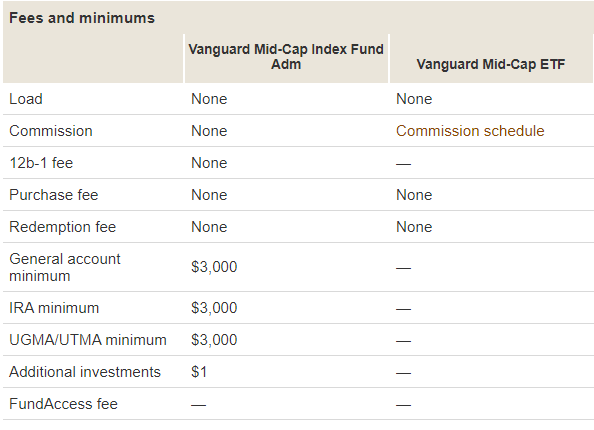The image size is (594, 430).
Task: Click the Vanguard Mid-Cap ETF column header
Action: 491,64
